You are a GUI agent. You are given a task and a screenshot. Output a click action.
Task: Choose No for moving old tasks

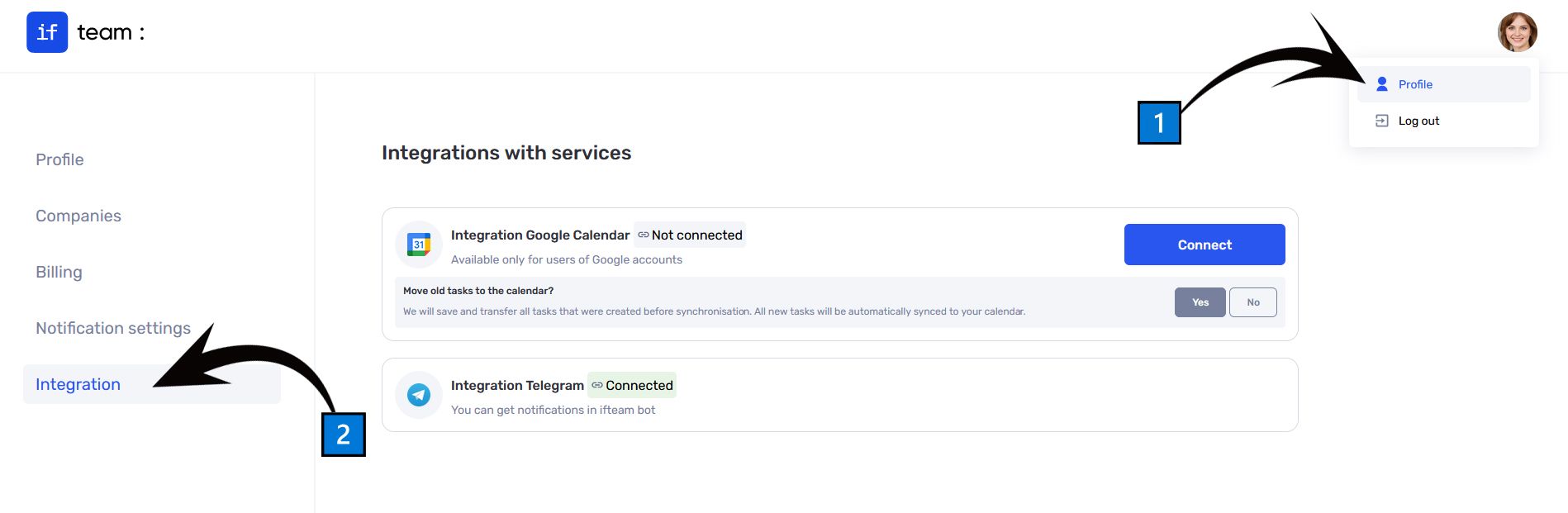(1252, 302)
